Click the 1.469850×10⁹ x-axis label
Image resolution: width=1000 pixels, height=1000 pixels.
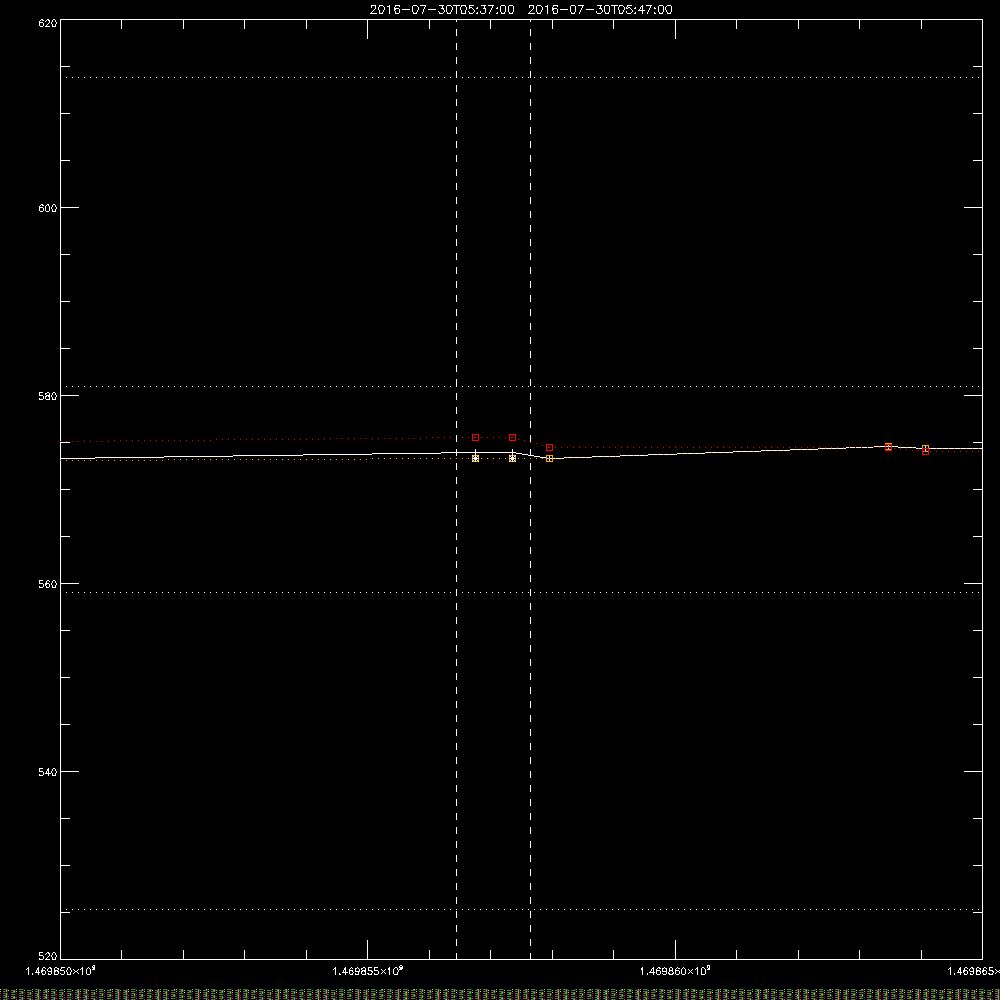tap(61, 971)
